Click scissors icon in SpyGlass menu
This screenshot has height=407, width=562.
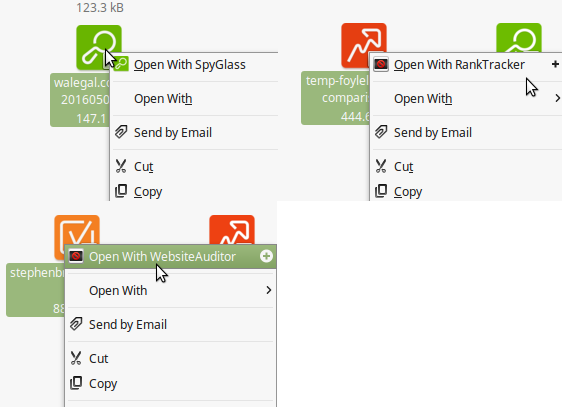pyautogui.click(x=121, y=166)
